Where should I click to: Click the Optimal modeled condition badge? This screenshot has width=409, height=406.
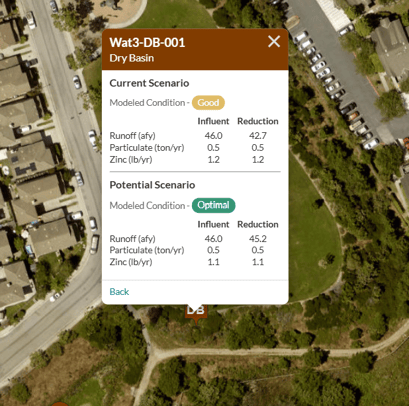pyautogui.click(x=213, y=205)
